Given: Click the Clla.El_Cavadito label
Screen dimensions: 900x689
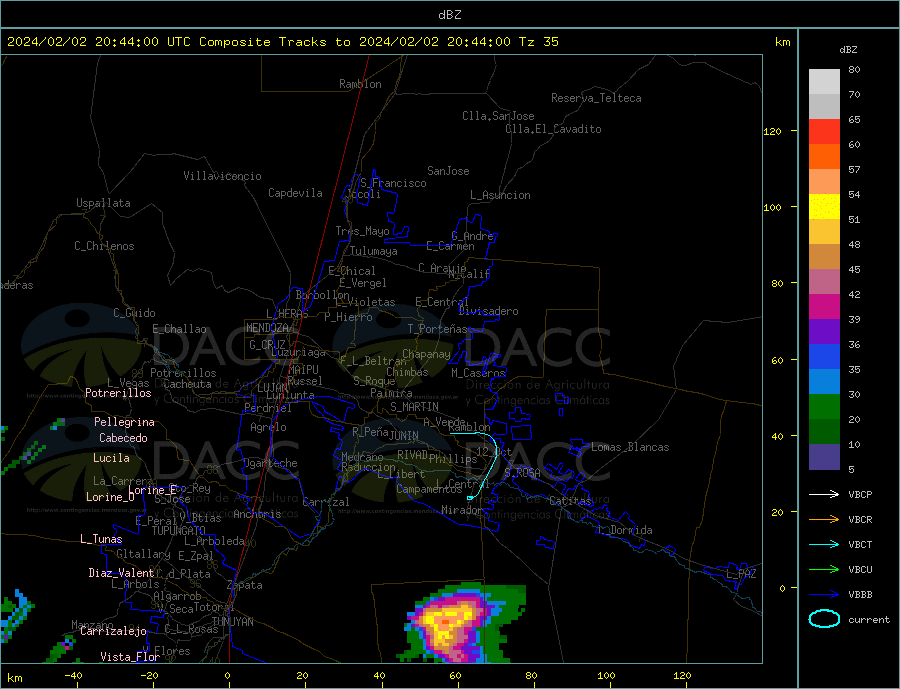Looking at the screenshot, I should click(553, 129).
